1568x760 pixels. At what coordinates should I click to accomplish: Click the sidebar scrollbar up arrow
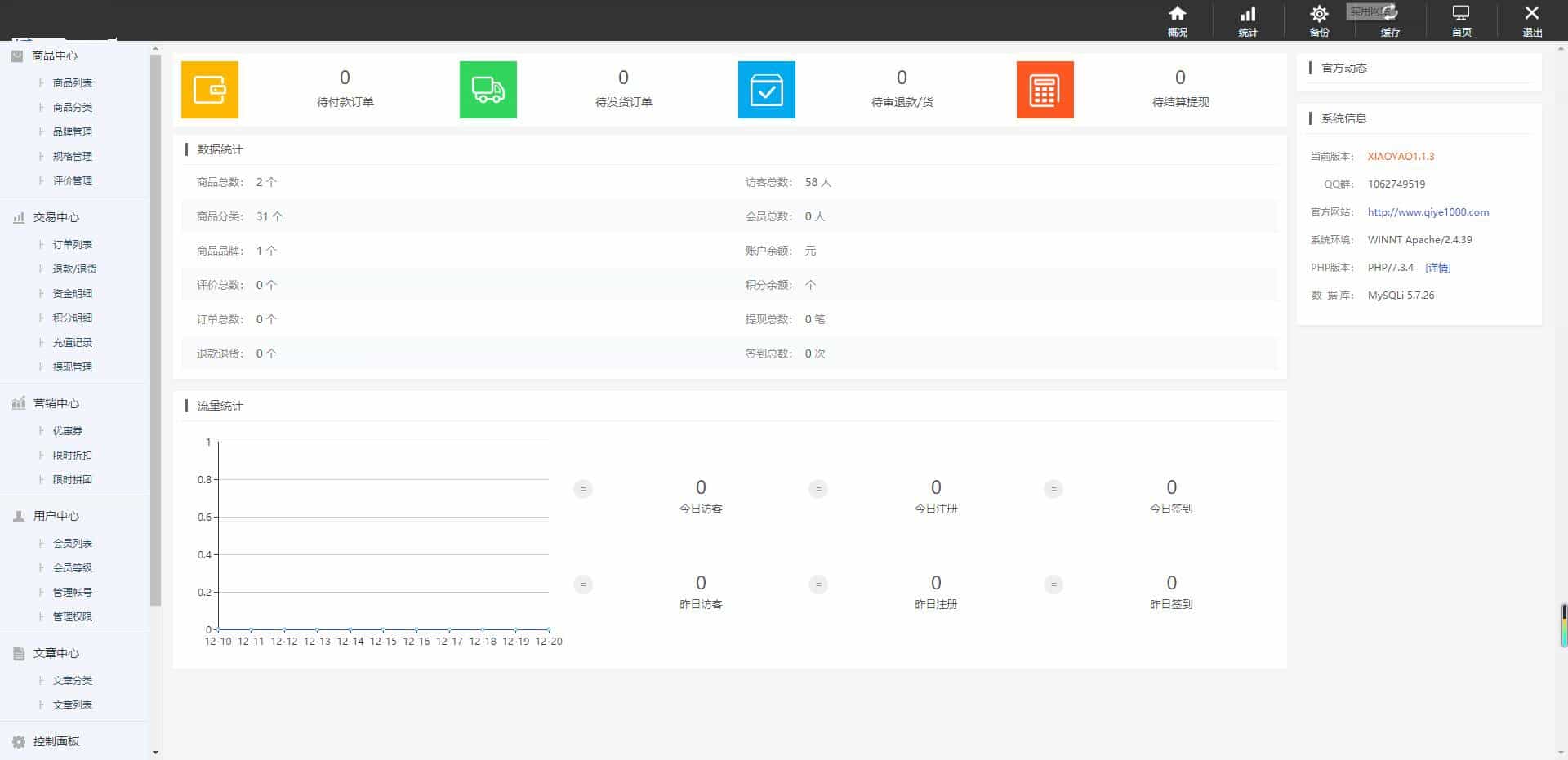156,49
